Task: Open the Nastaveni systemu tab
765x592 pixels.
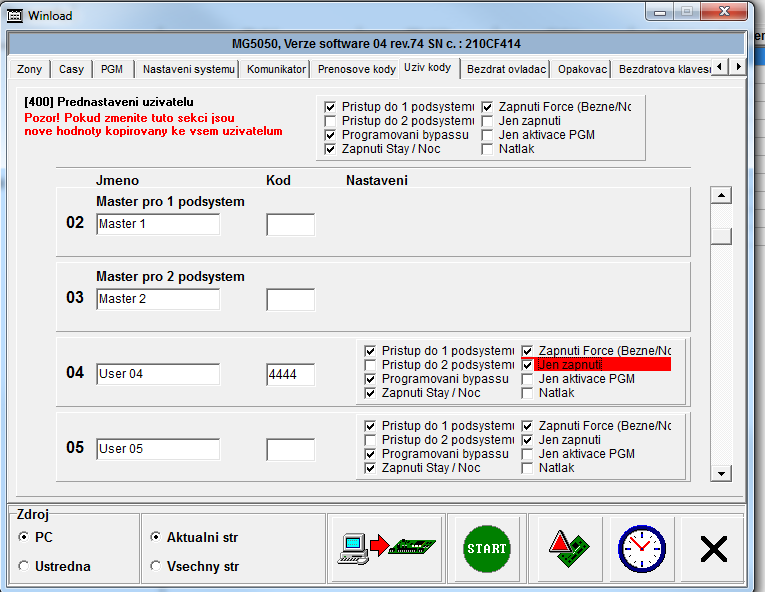Action: [x=188, y=69]
